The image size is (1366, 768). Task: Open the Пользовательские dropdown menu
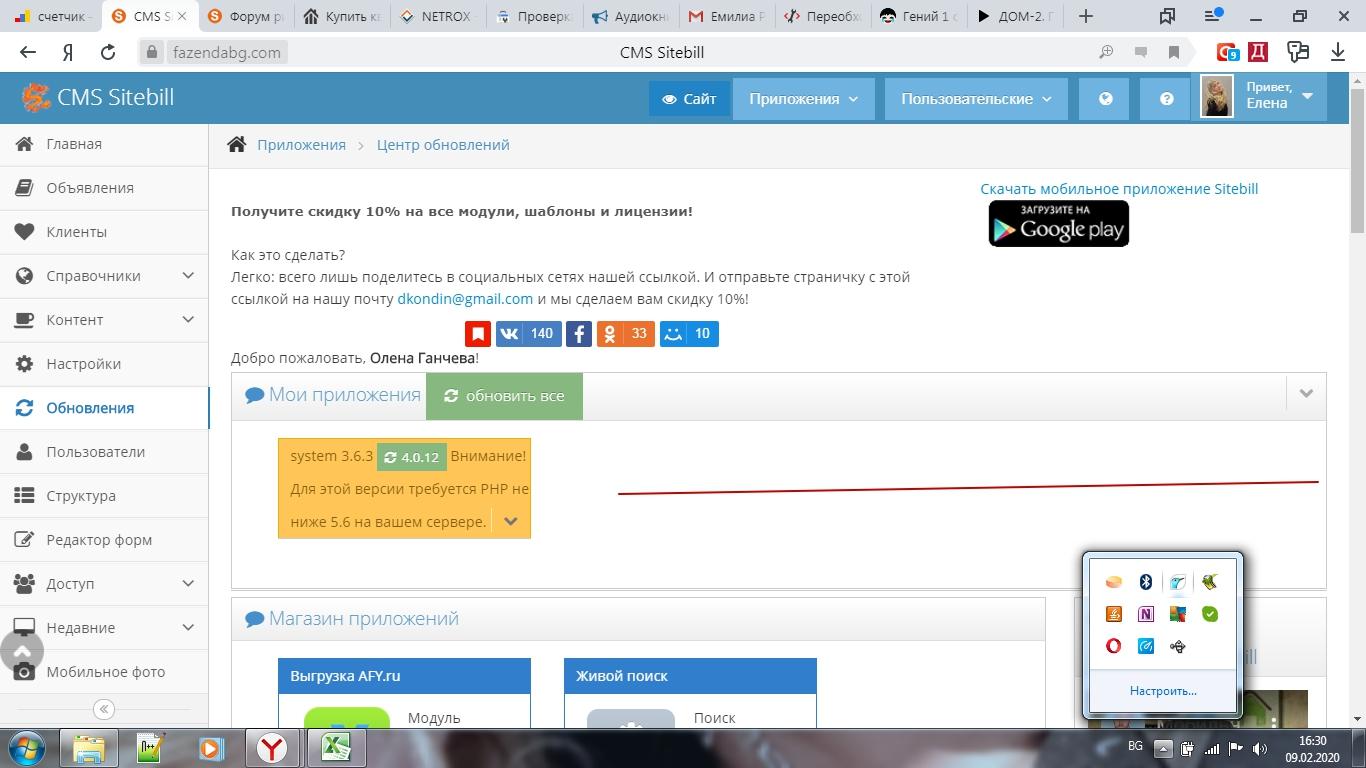975,99
